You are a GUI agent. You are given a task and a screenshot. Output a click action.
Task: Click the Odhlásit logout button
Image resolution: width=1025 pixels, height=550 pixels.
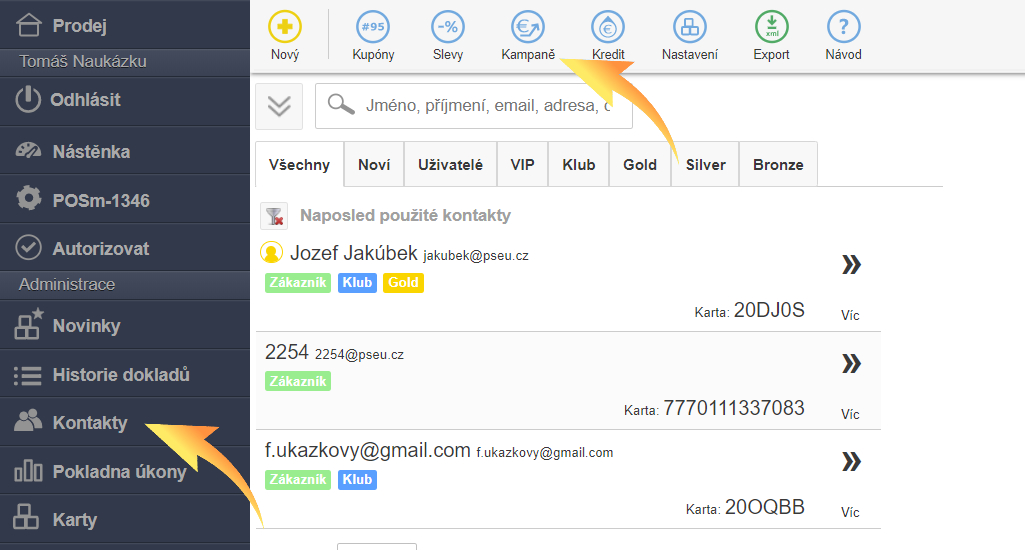pos(86,100)
